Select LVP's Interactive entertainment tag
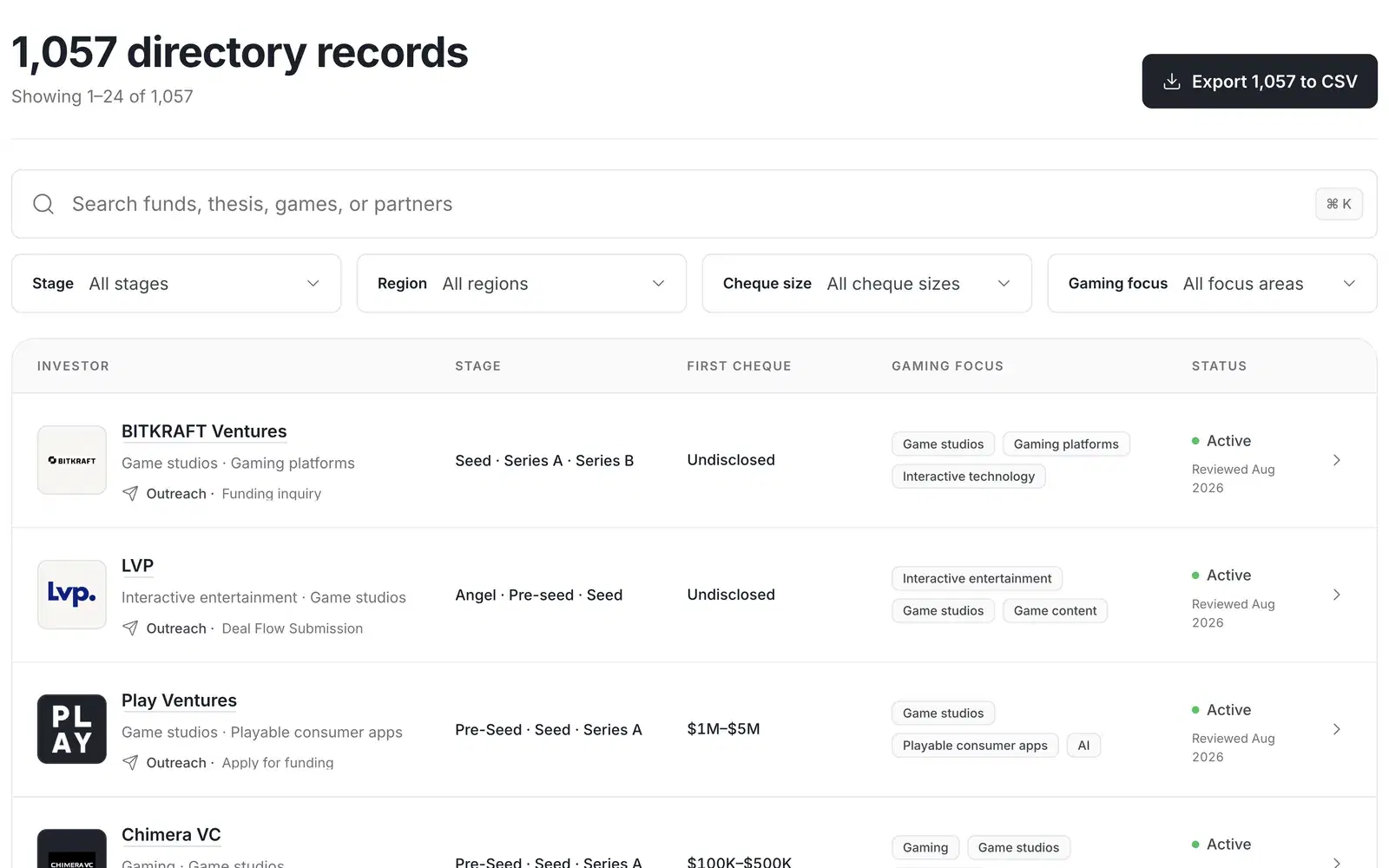This screenshot has width=1389, height=868. click(977, 579)
